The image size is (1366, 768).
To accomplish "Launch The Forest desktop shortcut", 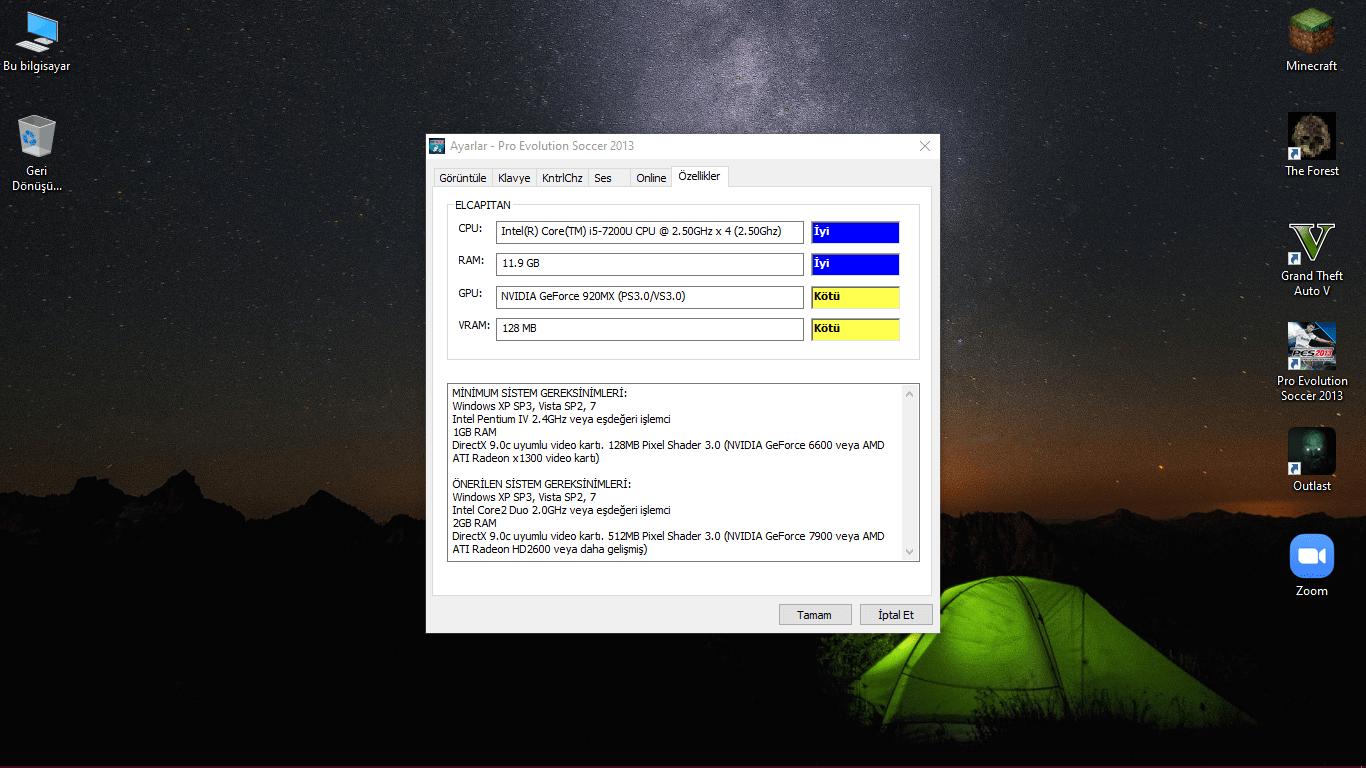I will [x=1311, y=146].
